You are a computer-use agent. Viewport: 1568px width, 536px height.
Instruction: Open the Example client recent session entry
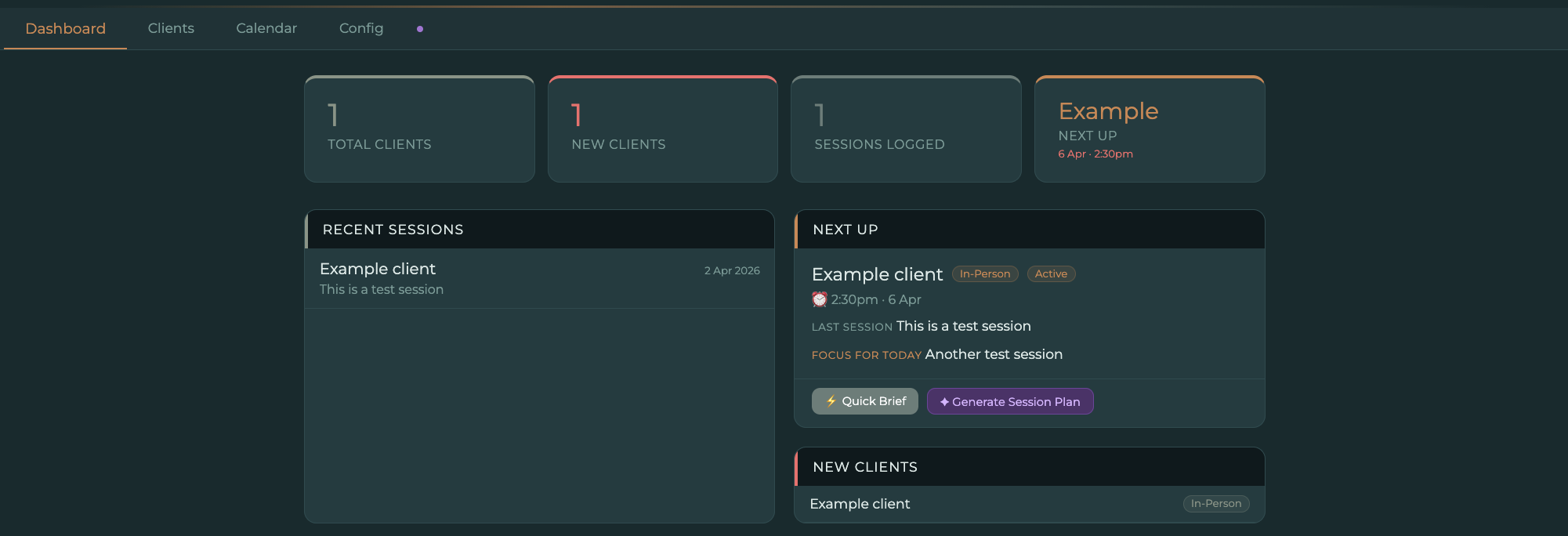point(539,278)
